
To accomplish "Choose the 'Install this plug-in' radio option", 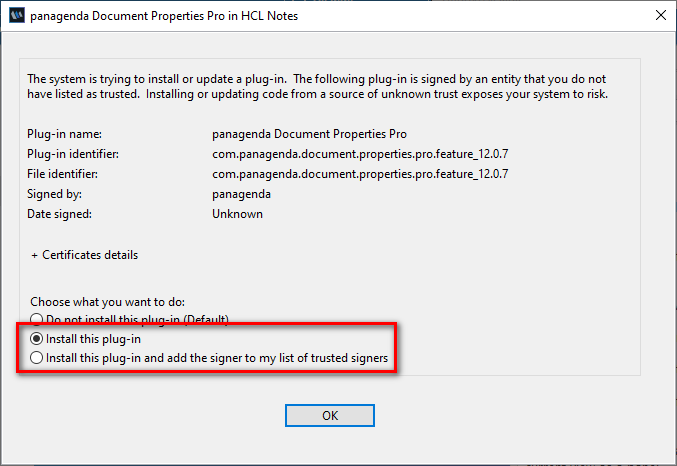I will [37, 339].
